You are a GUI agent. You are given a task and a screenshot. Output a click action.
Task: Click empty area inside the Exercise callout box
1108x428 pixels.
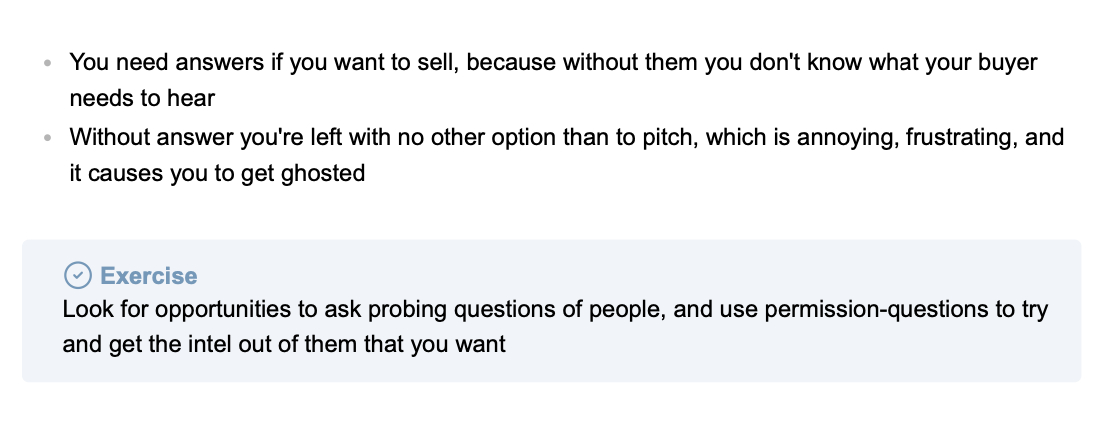point(777,353)
